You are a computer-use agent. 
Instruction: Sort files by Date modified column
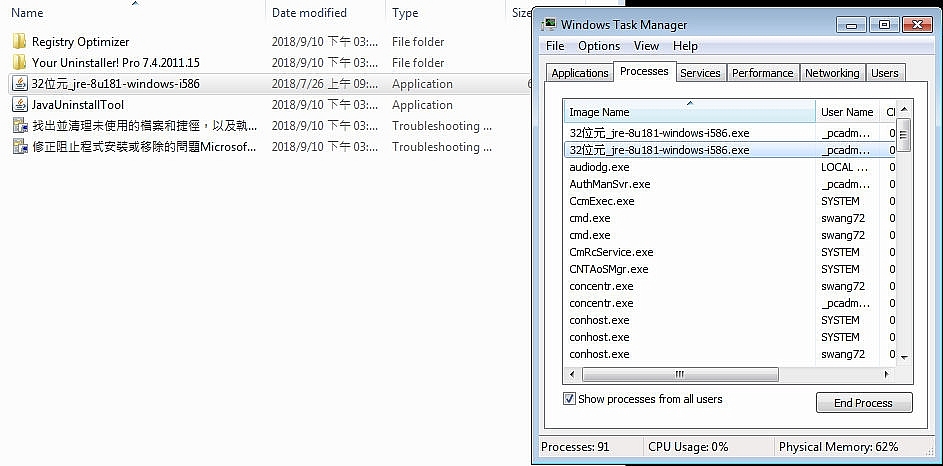[325, 13]
